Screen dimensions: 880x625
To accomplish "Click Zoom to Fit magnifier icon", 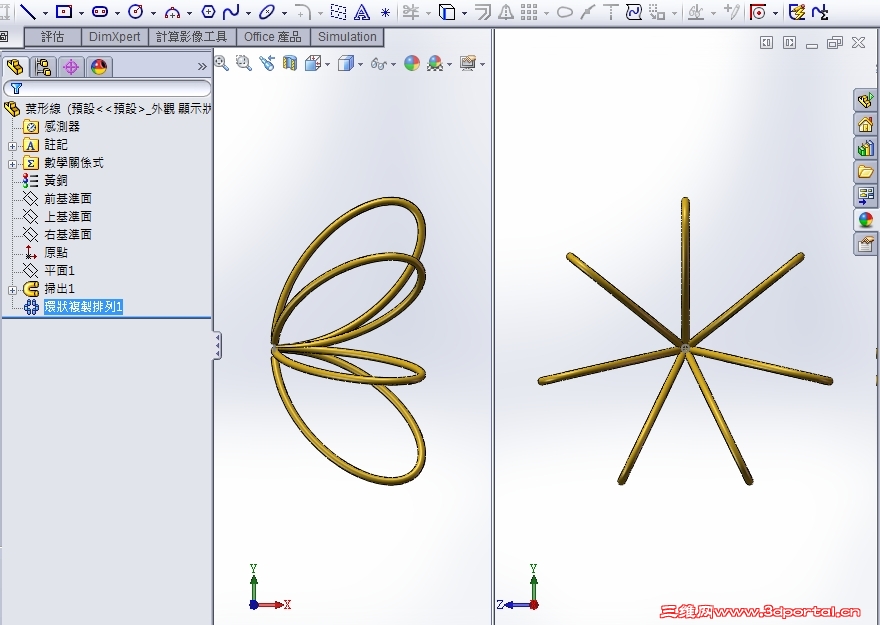I will pos(221,63).
